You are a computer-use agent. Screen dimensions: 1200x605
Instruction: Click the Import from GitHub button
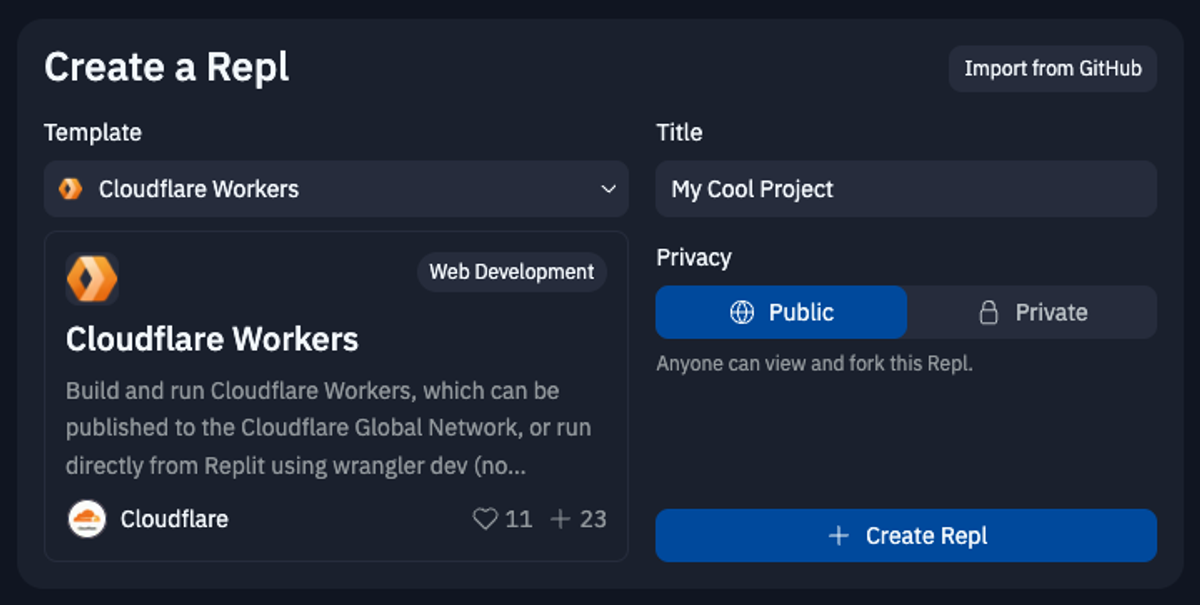[1052, 68]
